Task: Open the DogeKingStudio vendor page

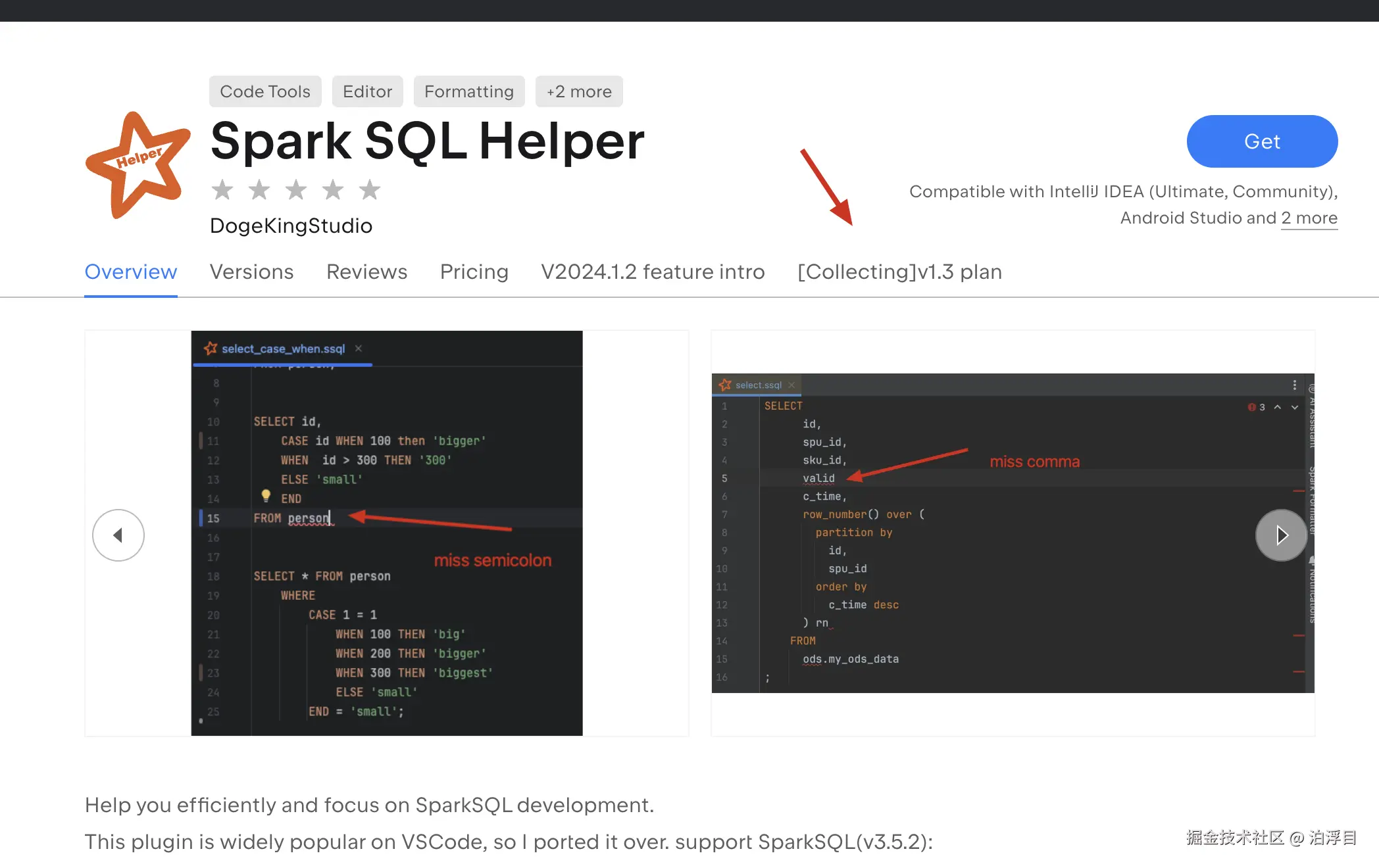Action: pos(291,226)
